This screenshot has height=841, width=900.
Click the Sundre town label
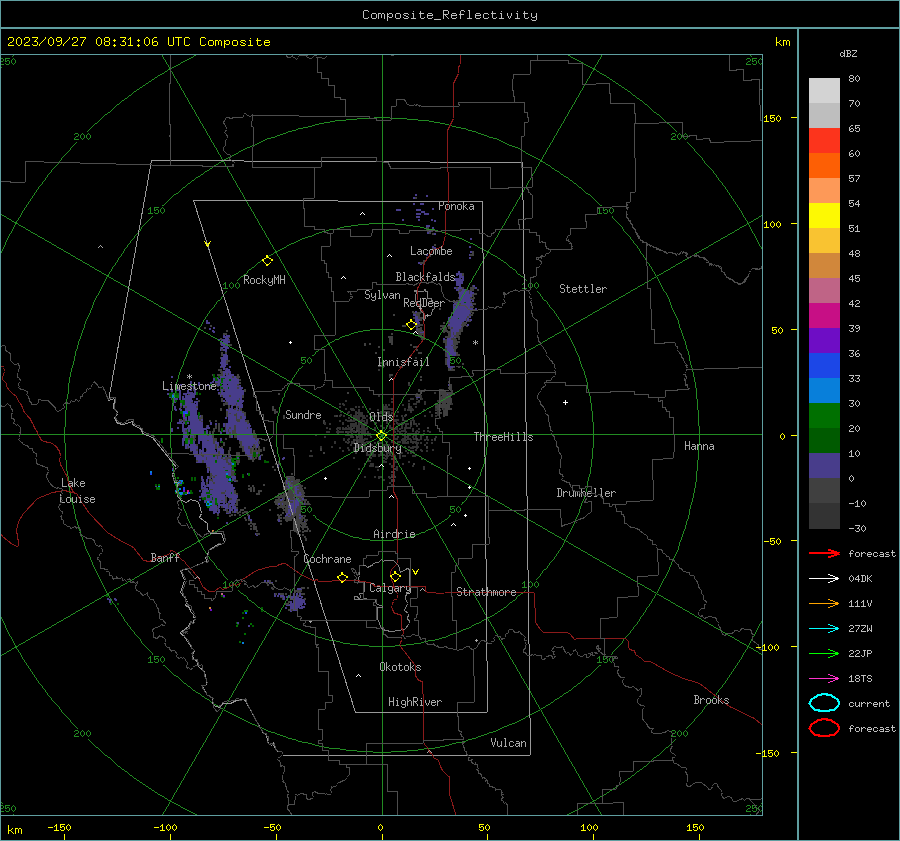coord(303,414)
